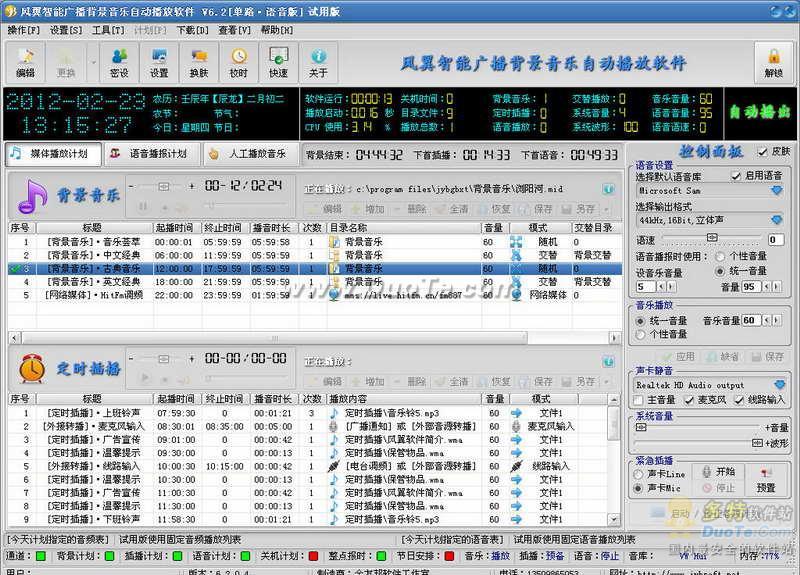
Task: Uncheck the 麦克风 mute checkbox
Action: [x=689, y=400]
